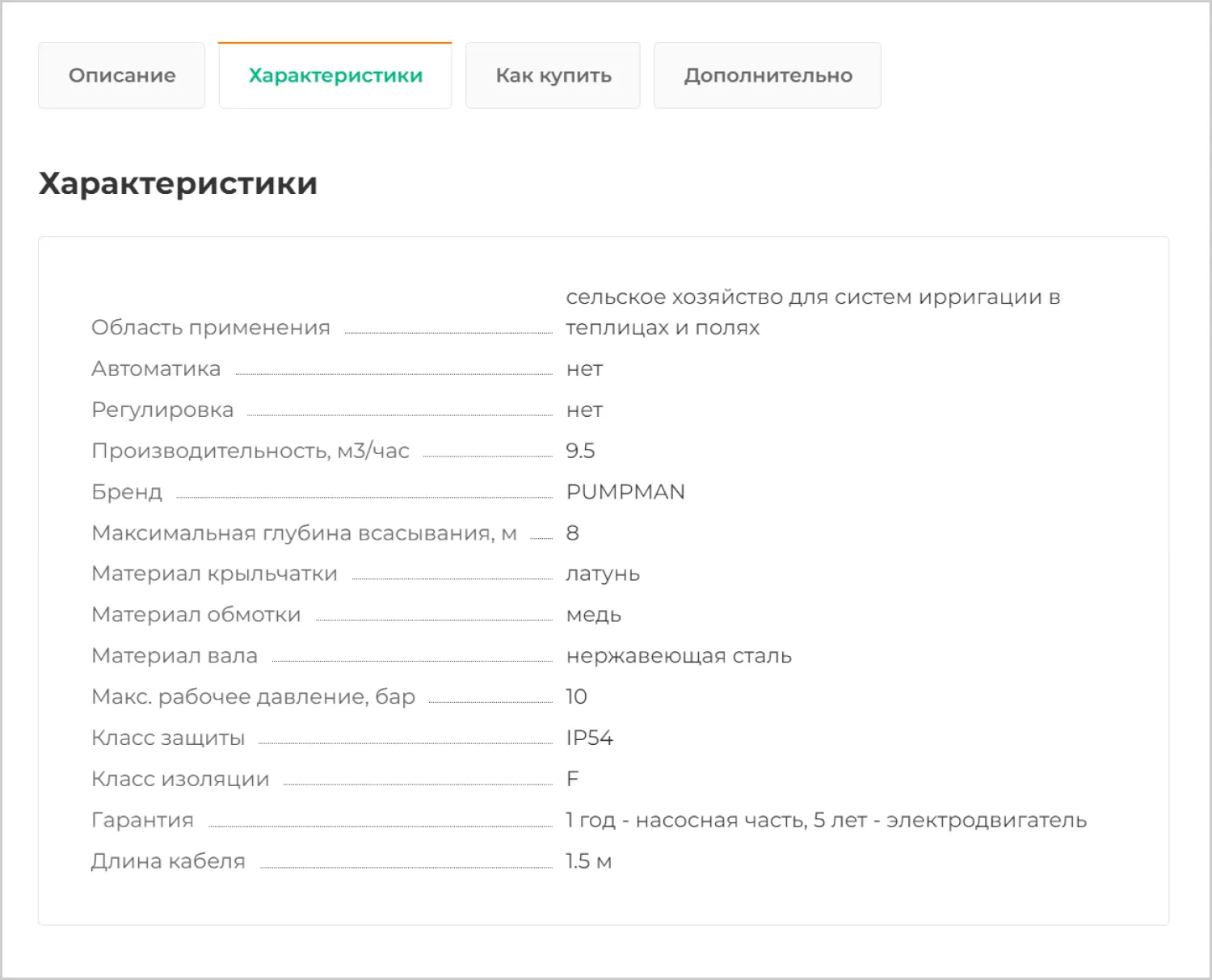Screen dimensions: 1212x980
Task: Click the Гарантия label
Action: point(142,820)
